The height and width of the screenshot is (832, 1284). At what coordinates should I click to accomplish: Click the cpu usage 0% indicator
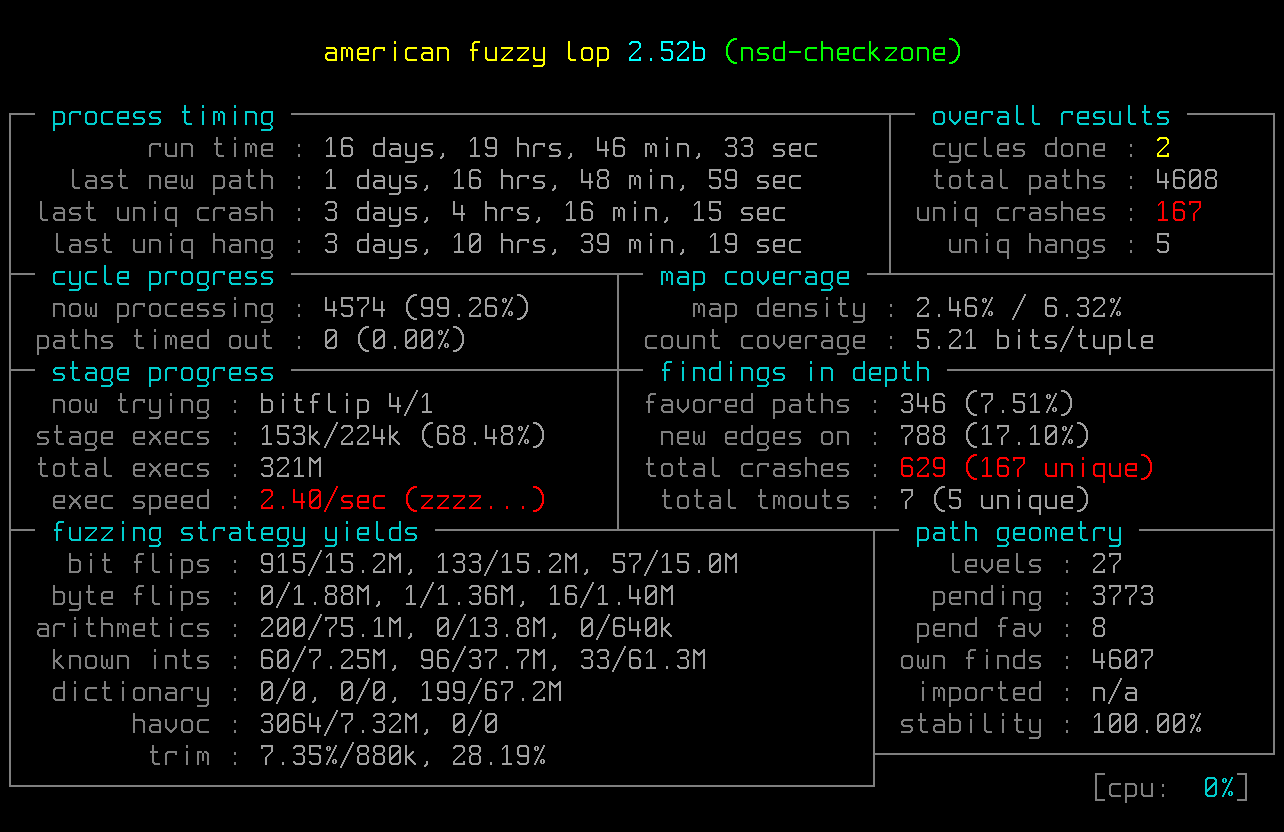[x=1219, y=789]
